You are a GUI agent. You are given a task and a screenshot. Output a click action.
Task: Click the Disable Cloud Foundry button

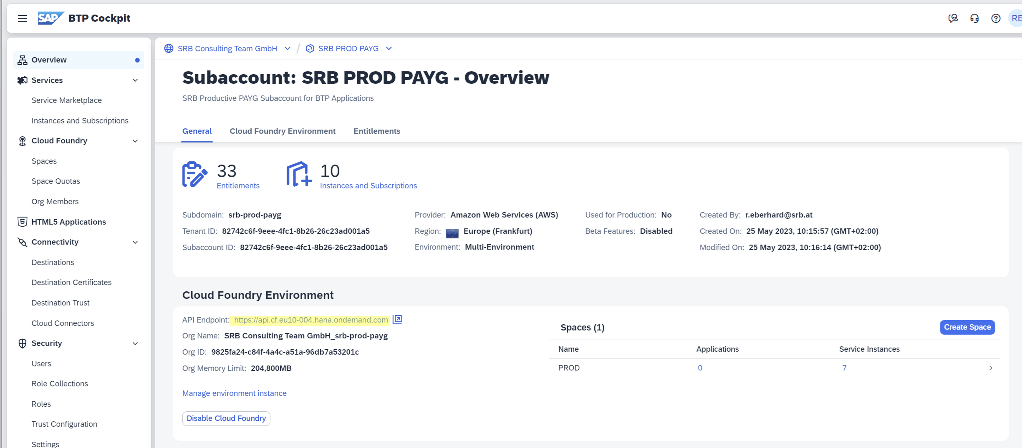226,418
